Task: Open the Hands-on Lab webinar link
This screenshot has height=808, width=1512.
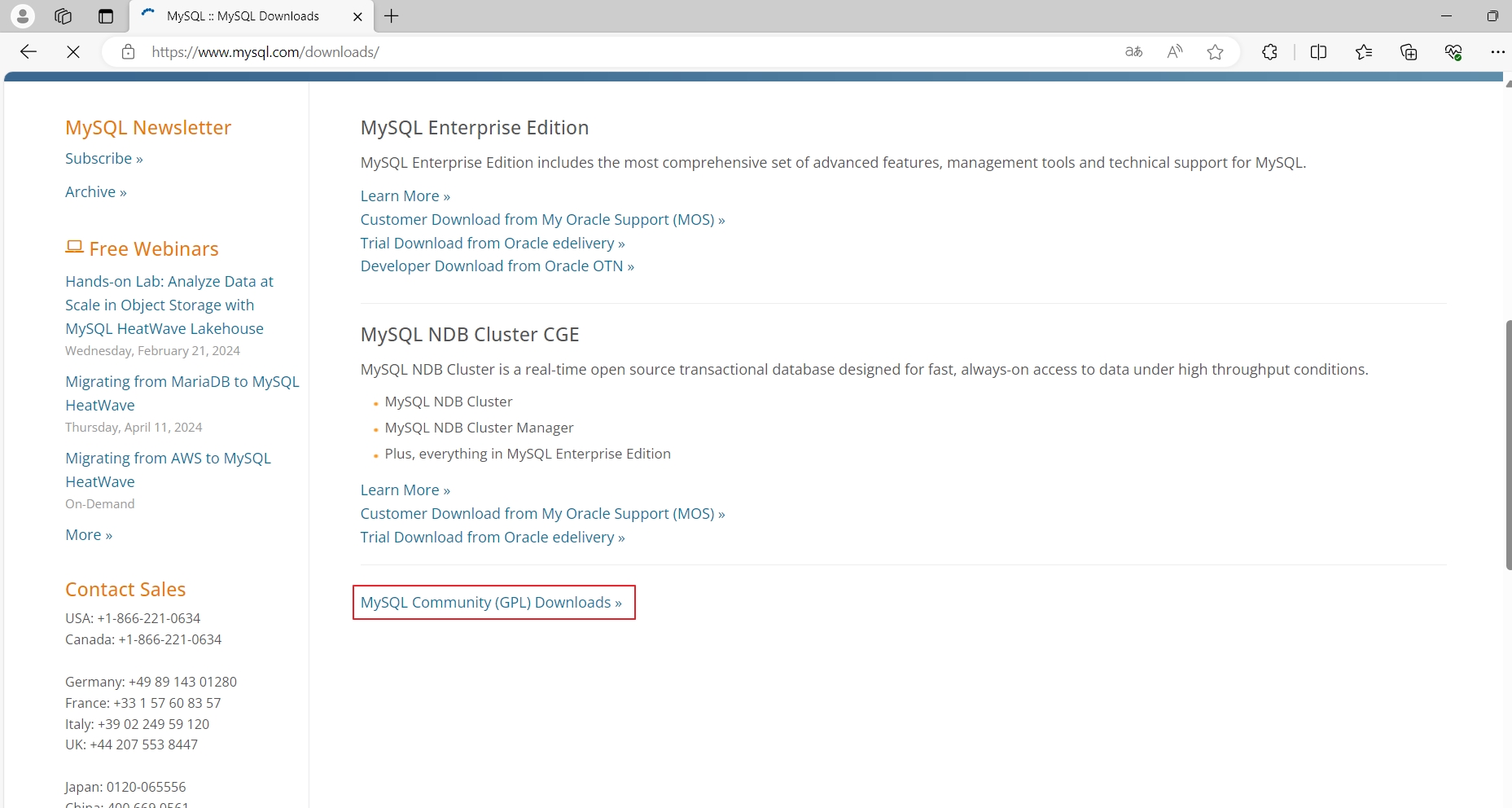Action: coord(169,305)
